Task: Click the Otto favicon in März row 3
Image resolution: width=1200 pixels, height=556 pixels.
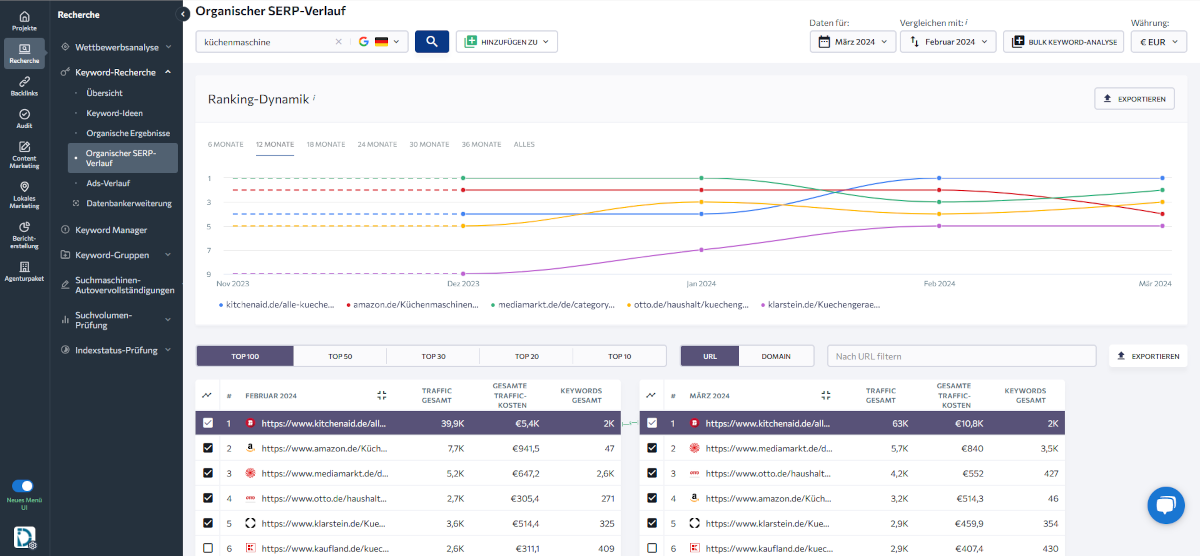Action: click(x=694, y=473)
